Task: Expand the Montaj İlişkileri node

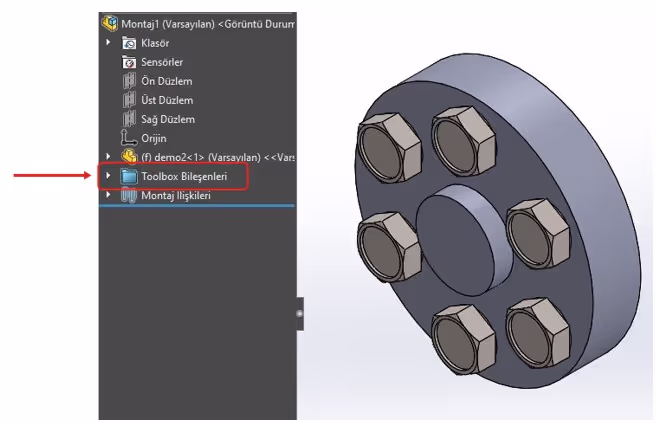Action: coord(108,195)
